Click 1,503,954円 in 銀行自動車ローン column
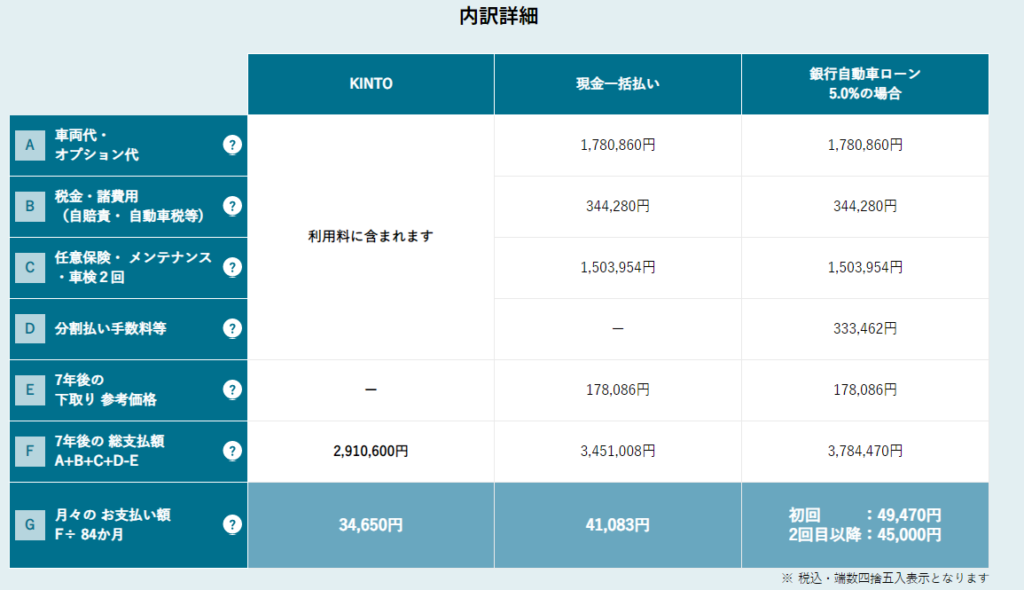The image size is (1024, 590). (x=865, y=267)
